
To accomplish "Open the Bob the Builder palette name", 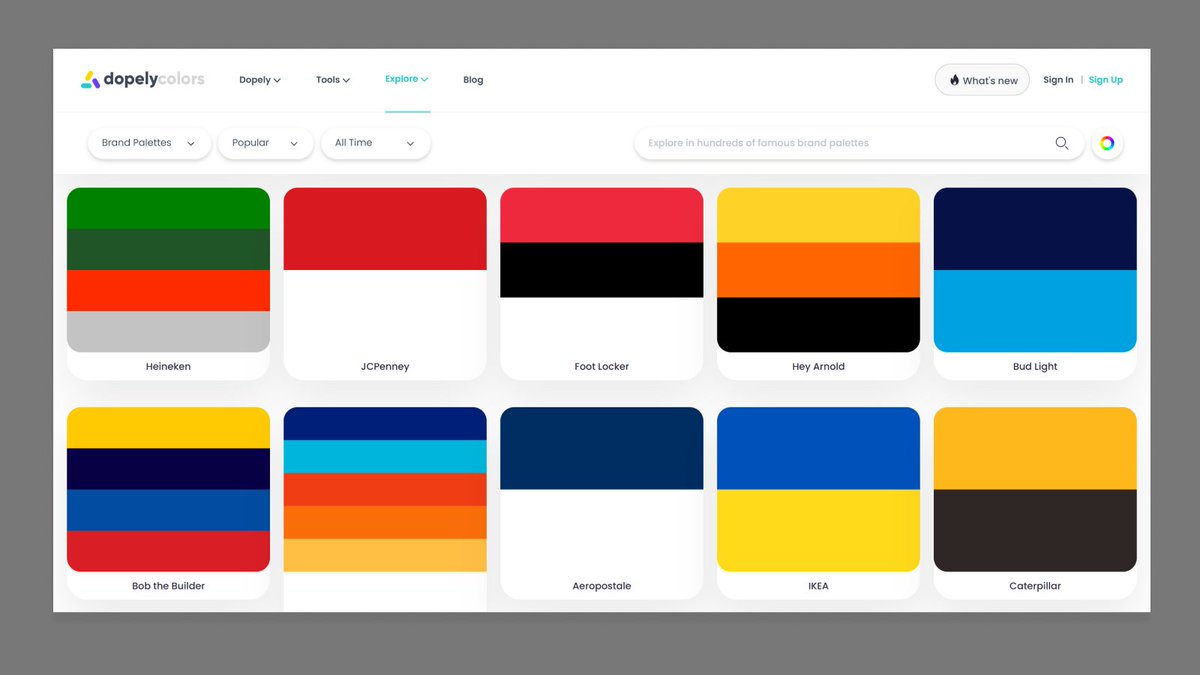I will pyautogui.click(x=168, y=586).
